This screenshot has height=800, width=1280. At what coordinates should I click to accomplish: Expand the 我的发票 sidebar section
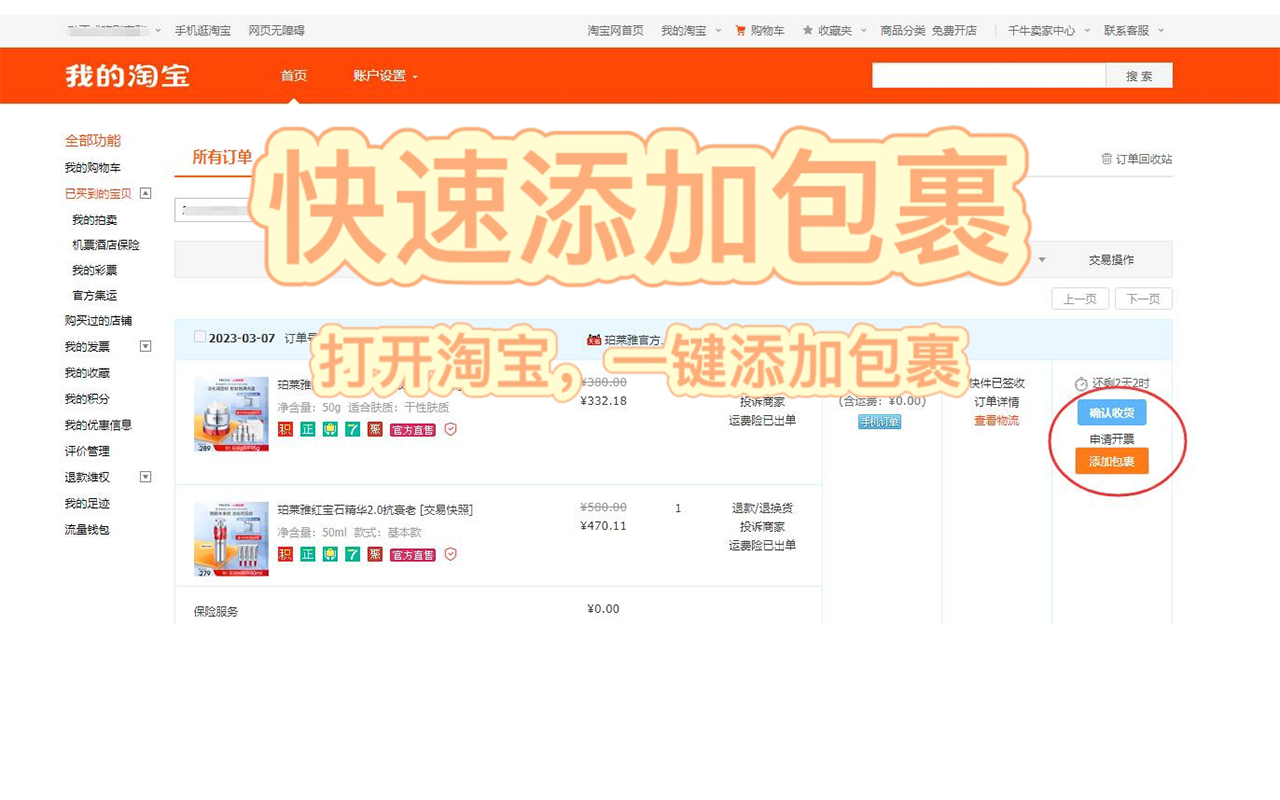145,346
